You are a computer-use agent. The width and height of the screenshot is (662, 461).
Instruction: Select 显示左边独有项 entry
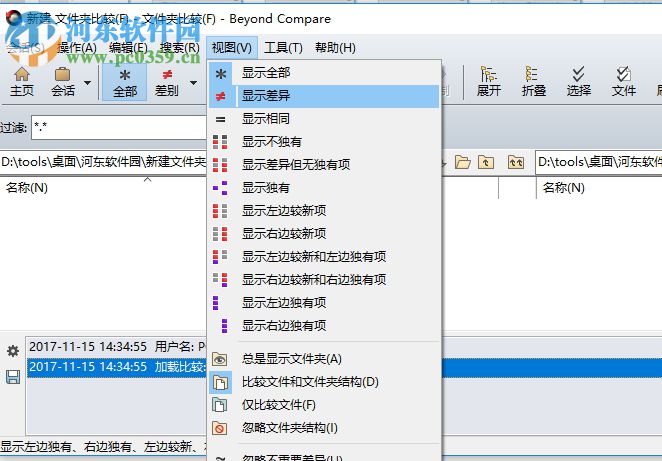point(324,302)
